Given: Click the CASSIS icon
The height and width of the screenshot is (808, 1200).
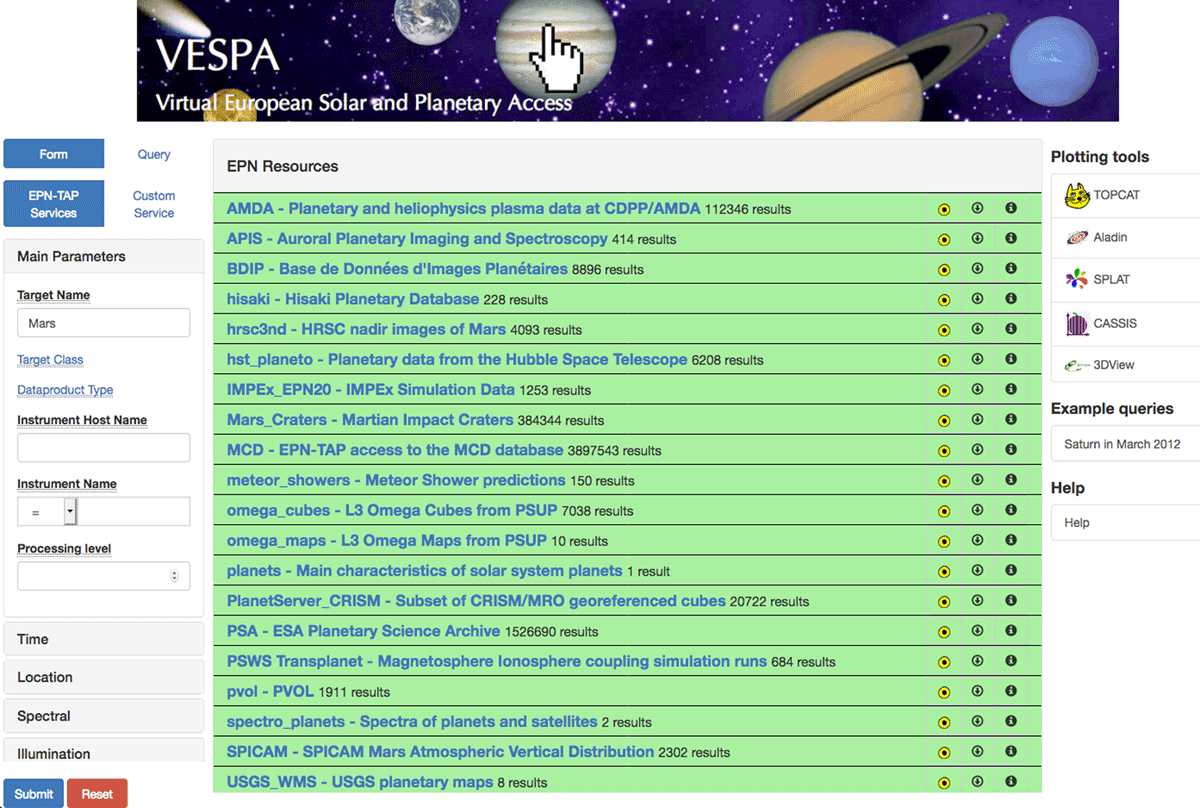Looking at the screenshot, I should (x=1077, y=323).
